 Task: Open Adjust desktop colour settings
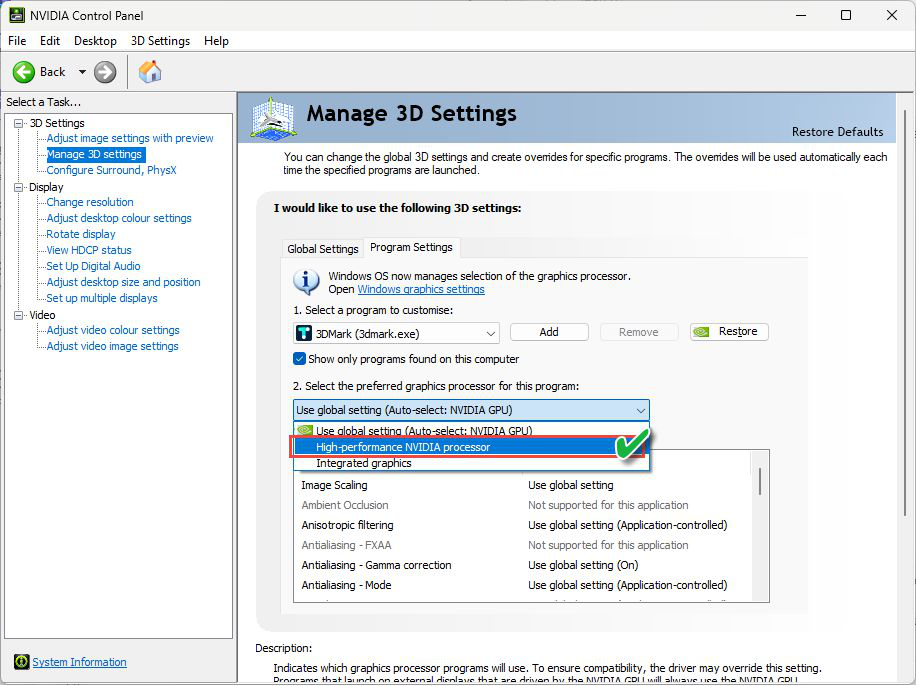tap(119, 218)
